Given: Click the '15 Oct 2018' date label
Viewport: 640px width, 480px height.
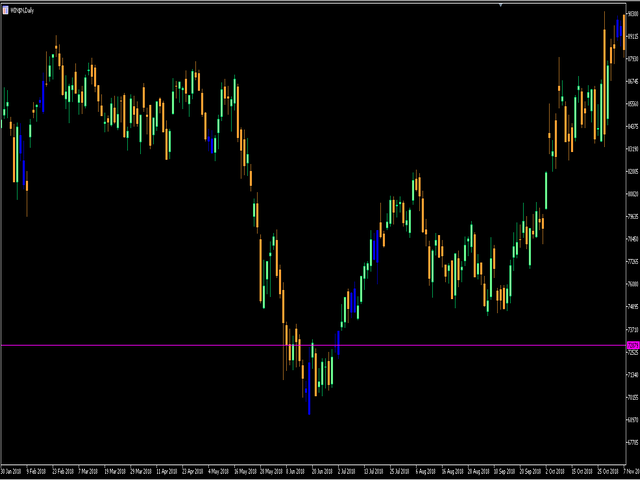Looking at the screenshot, I should (581, 471).
